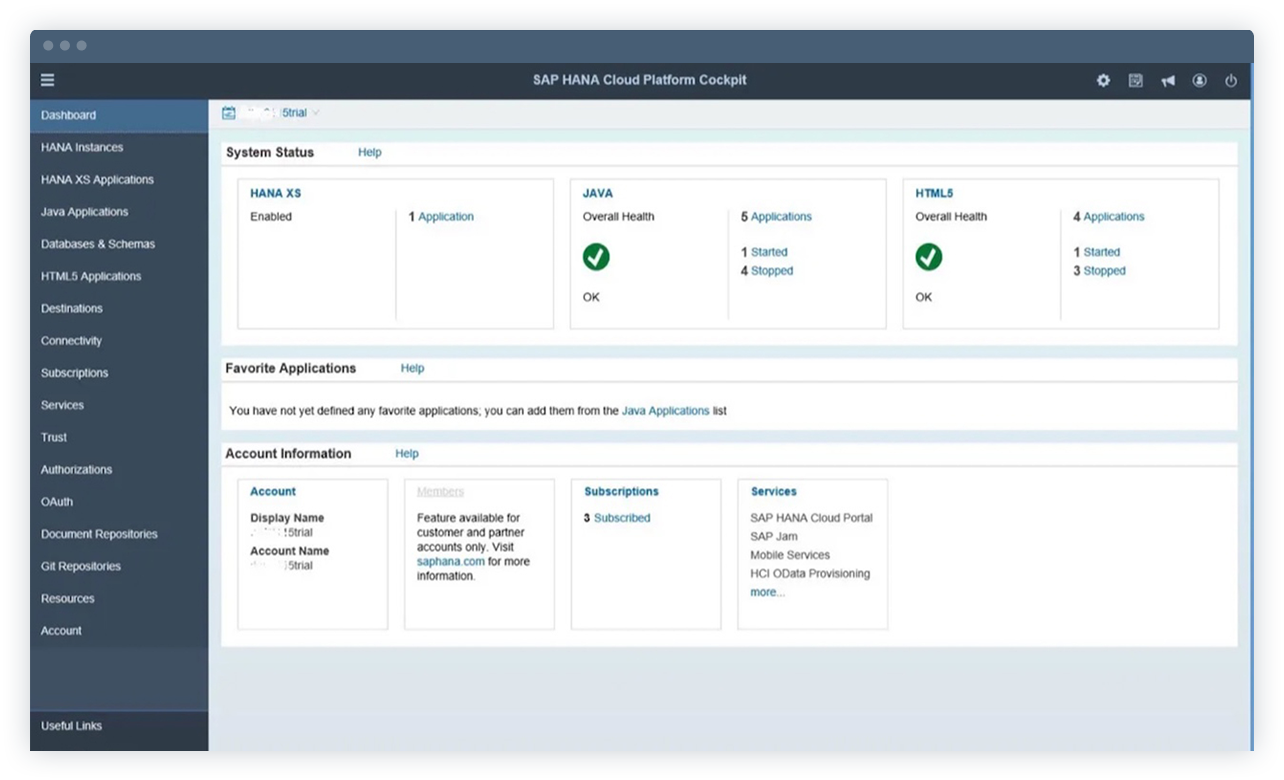This screenshot has width=1284, height=780.
Task: Select HANA Instances in sidebar
Action: click(x=81, y=147)
